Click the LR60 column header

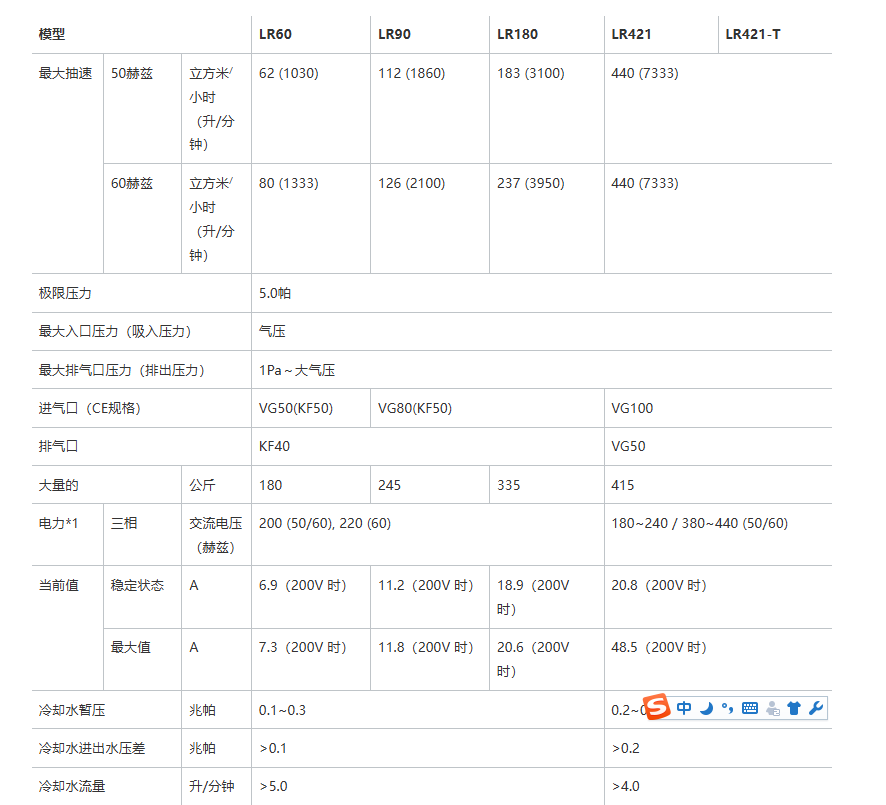click(x=275, y=34)
